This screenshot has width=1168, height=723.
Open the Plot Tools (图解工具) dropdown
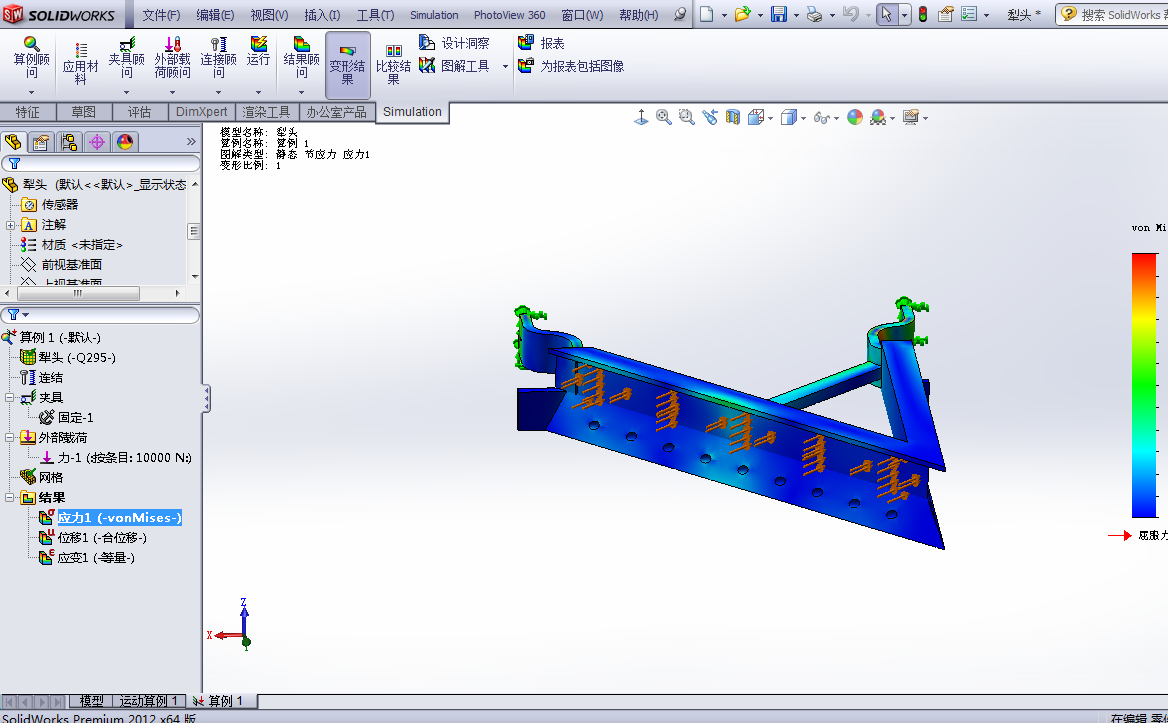505,66
